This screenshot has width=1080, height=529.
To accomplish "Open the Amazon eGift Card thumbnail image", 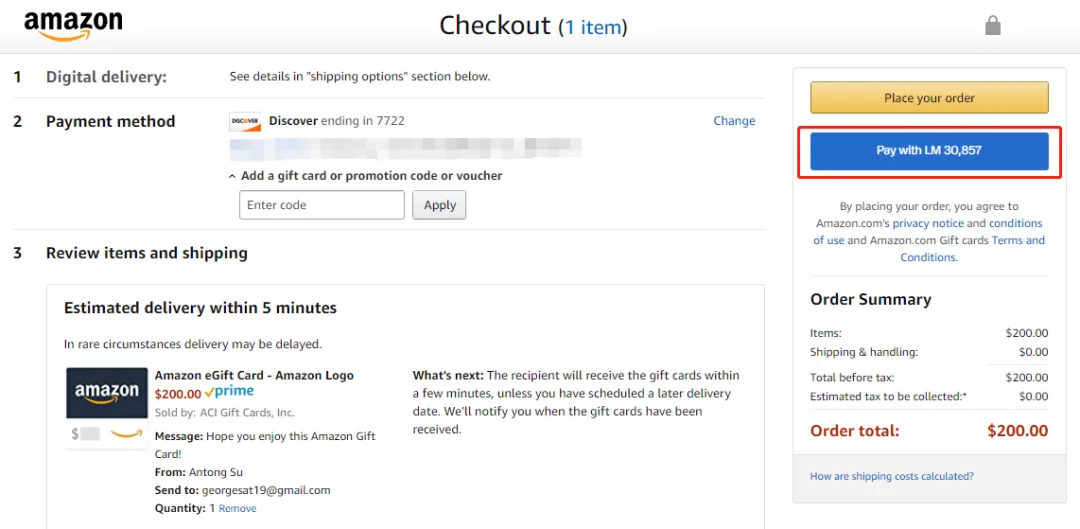I will pyautogui.click(x=107, y=408).
